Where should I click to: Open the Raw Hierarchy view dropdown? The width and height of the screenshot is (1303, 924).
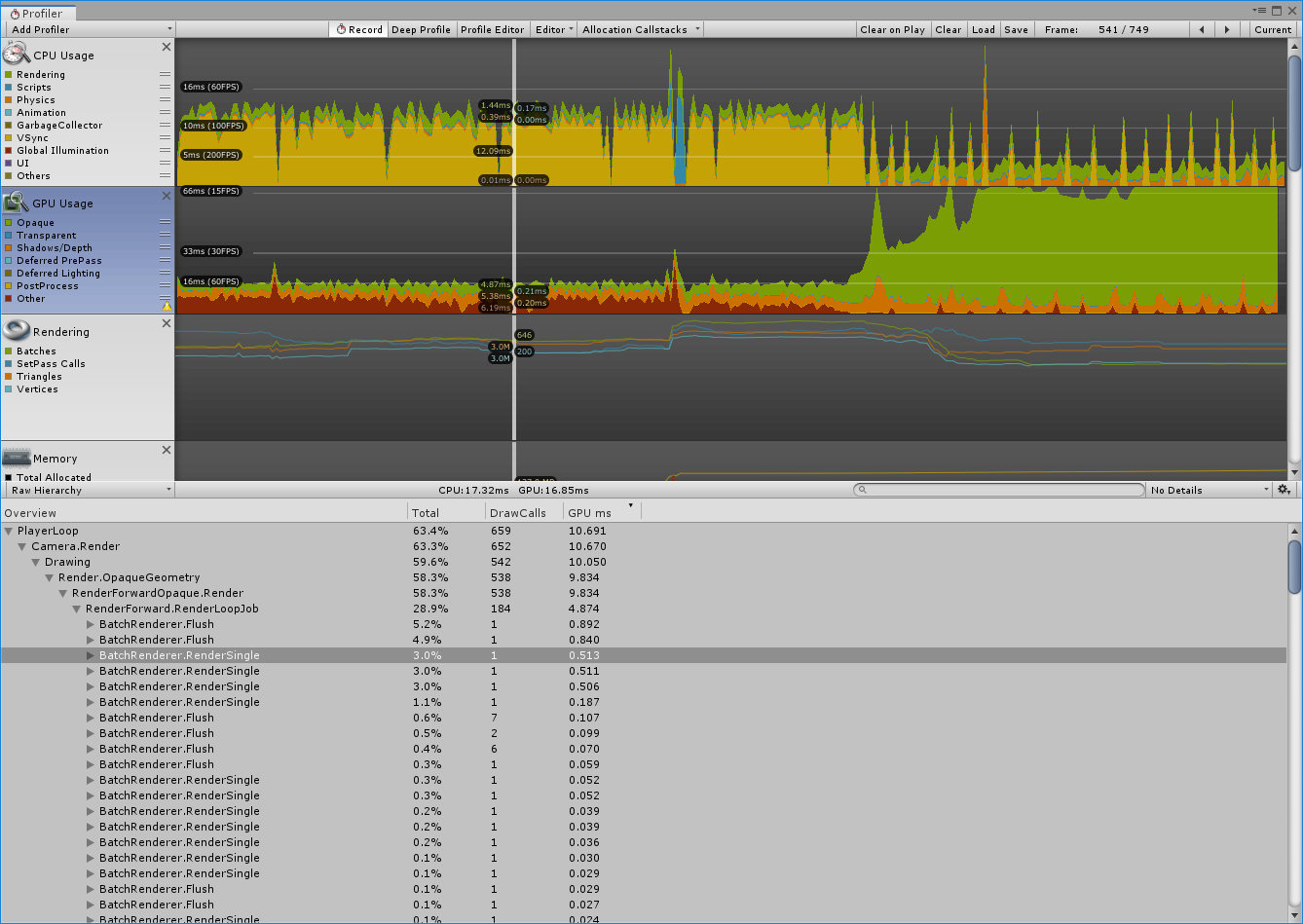(x=90, y=490)
